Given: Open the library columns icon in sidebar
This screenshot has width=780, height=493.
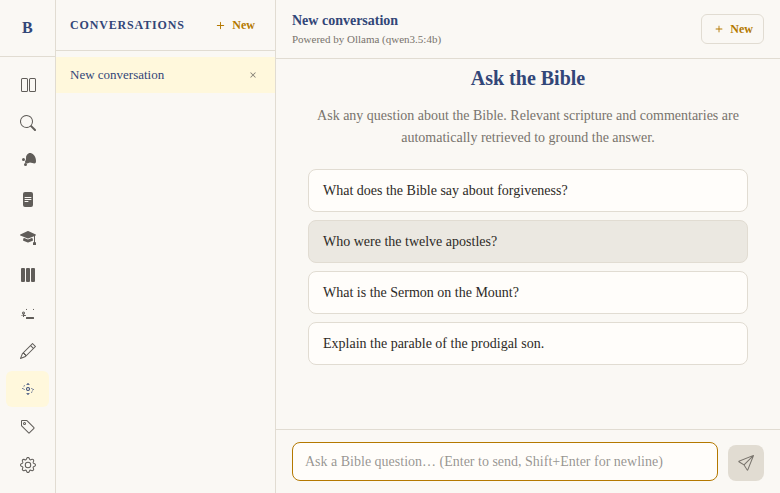Looking at the screenshot, I should [28, 275].
